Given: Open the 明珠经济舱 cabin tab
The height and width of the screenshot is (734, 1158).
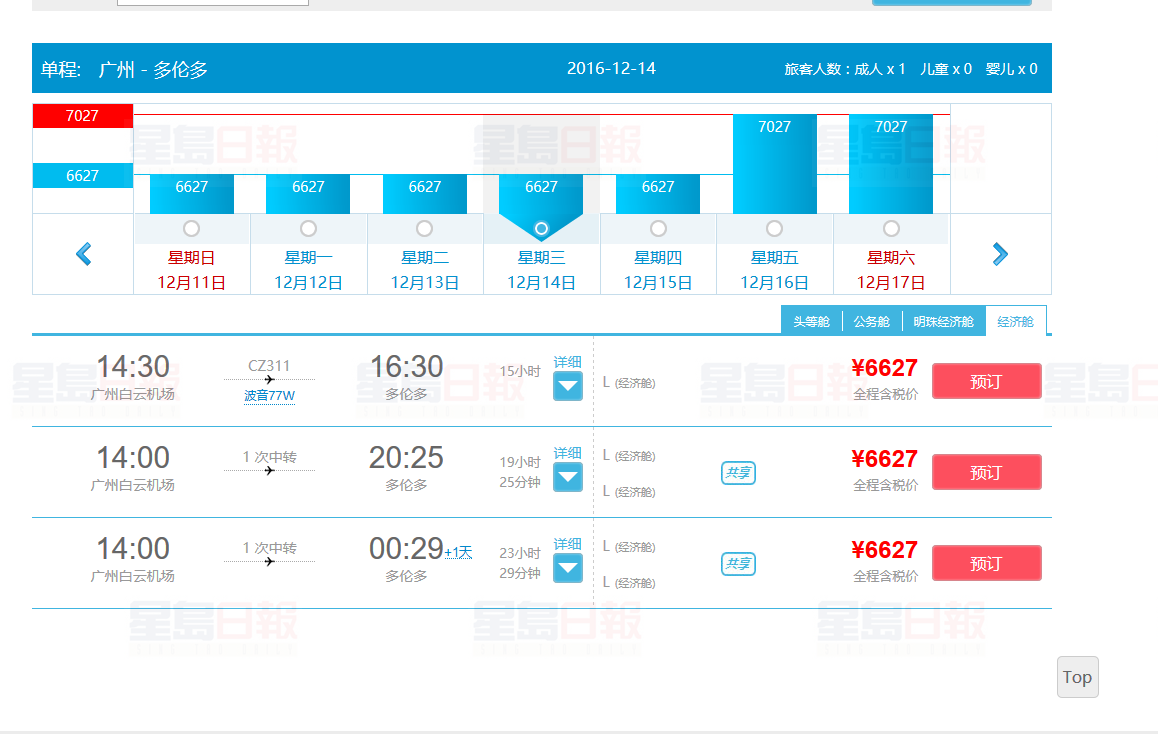Looking at the screenshot, I should click(x=943, y=322).
